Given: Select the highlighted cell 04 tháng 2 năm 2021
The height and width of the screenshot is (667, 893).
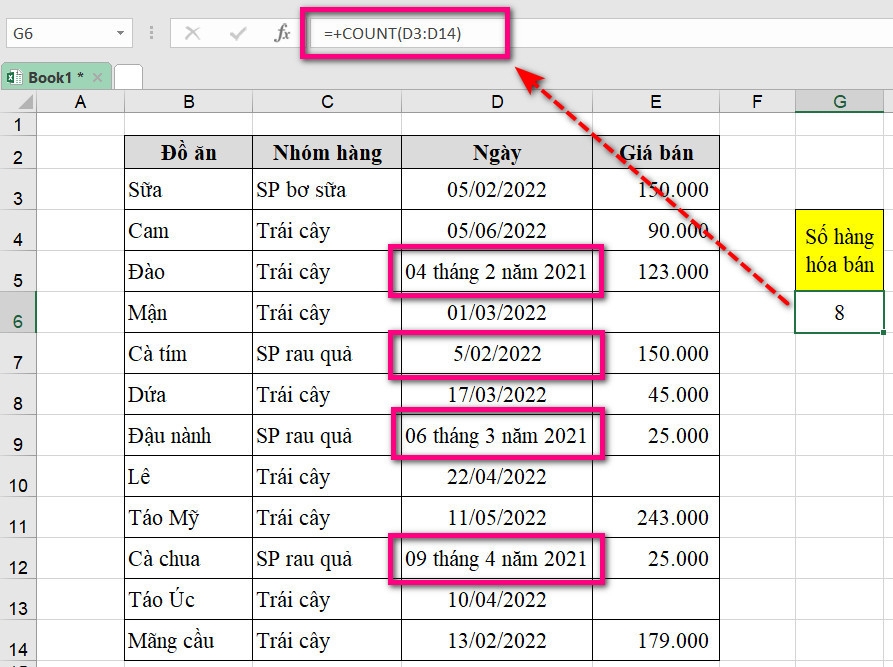Looking at the screenshot, I should (x=497, y=271).
